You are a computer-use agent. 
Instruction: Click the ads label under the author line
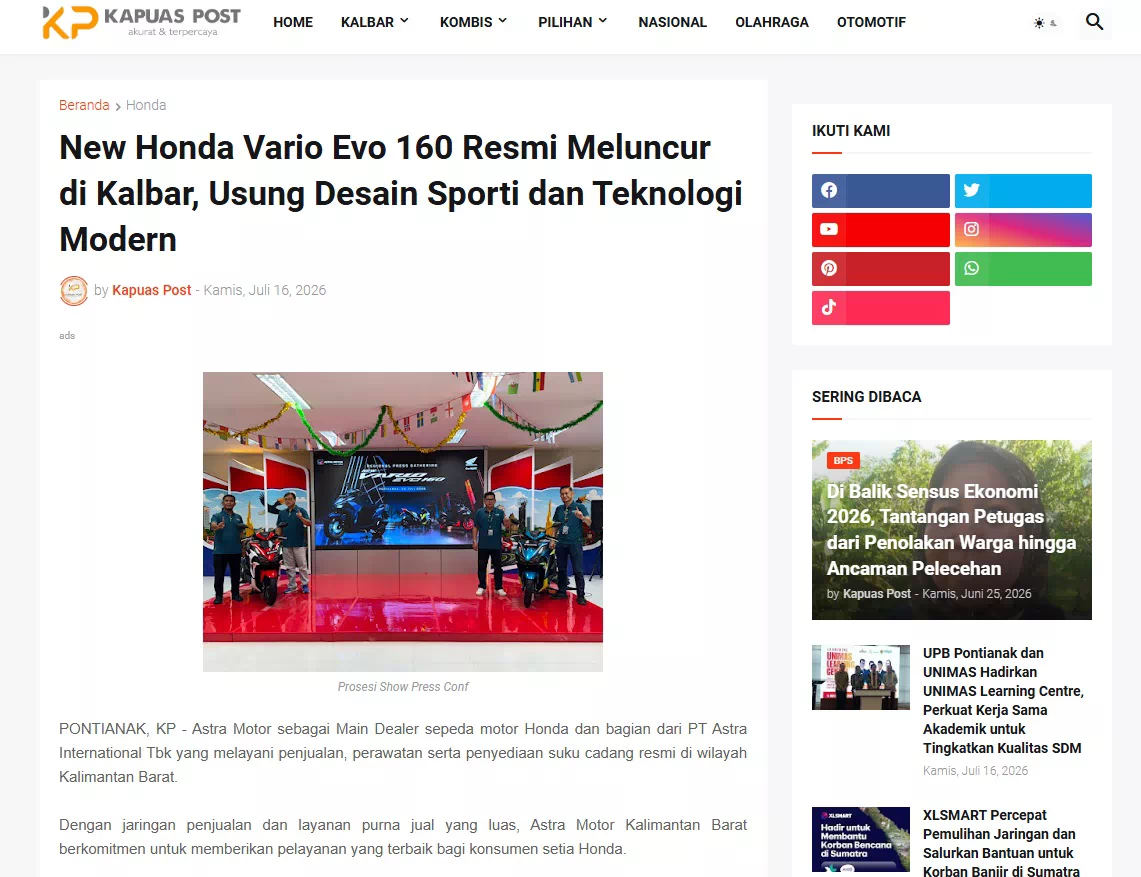point(67,336)
